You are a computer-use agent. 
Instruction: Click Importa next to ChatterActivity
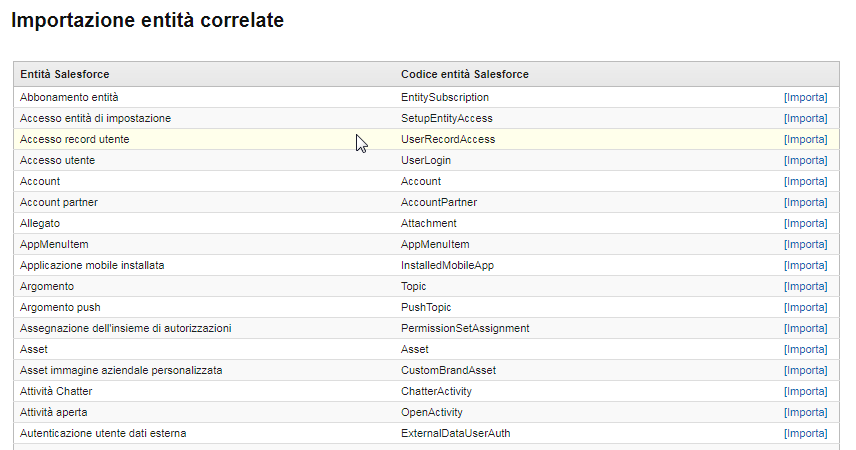pyautogui.click(x=806, y=392)
